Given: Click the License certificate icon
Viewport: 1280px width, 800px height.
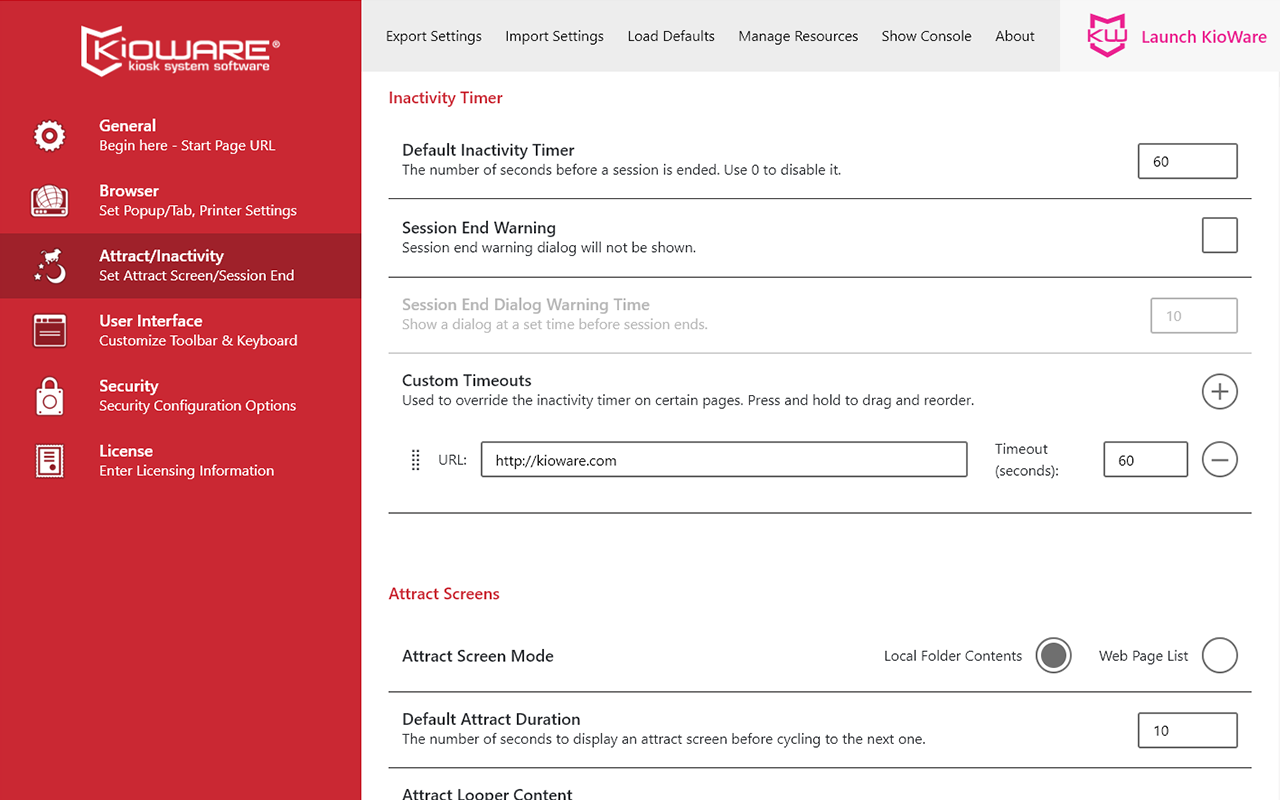Looking at the screenshot, I should point(49,461).
